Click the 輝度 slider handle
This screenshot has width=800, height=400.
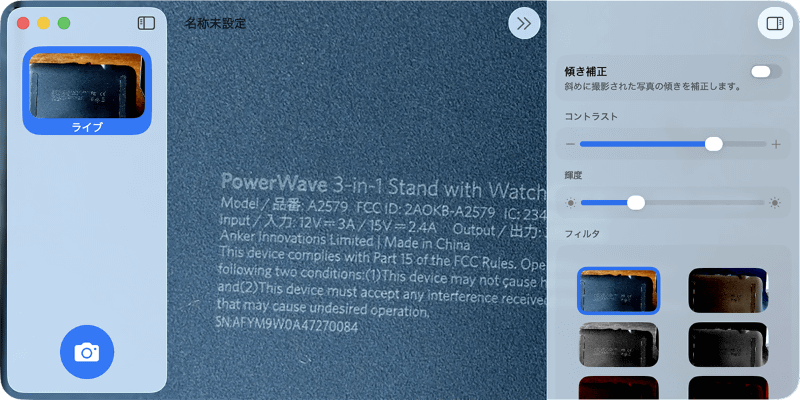point(636,203)
